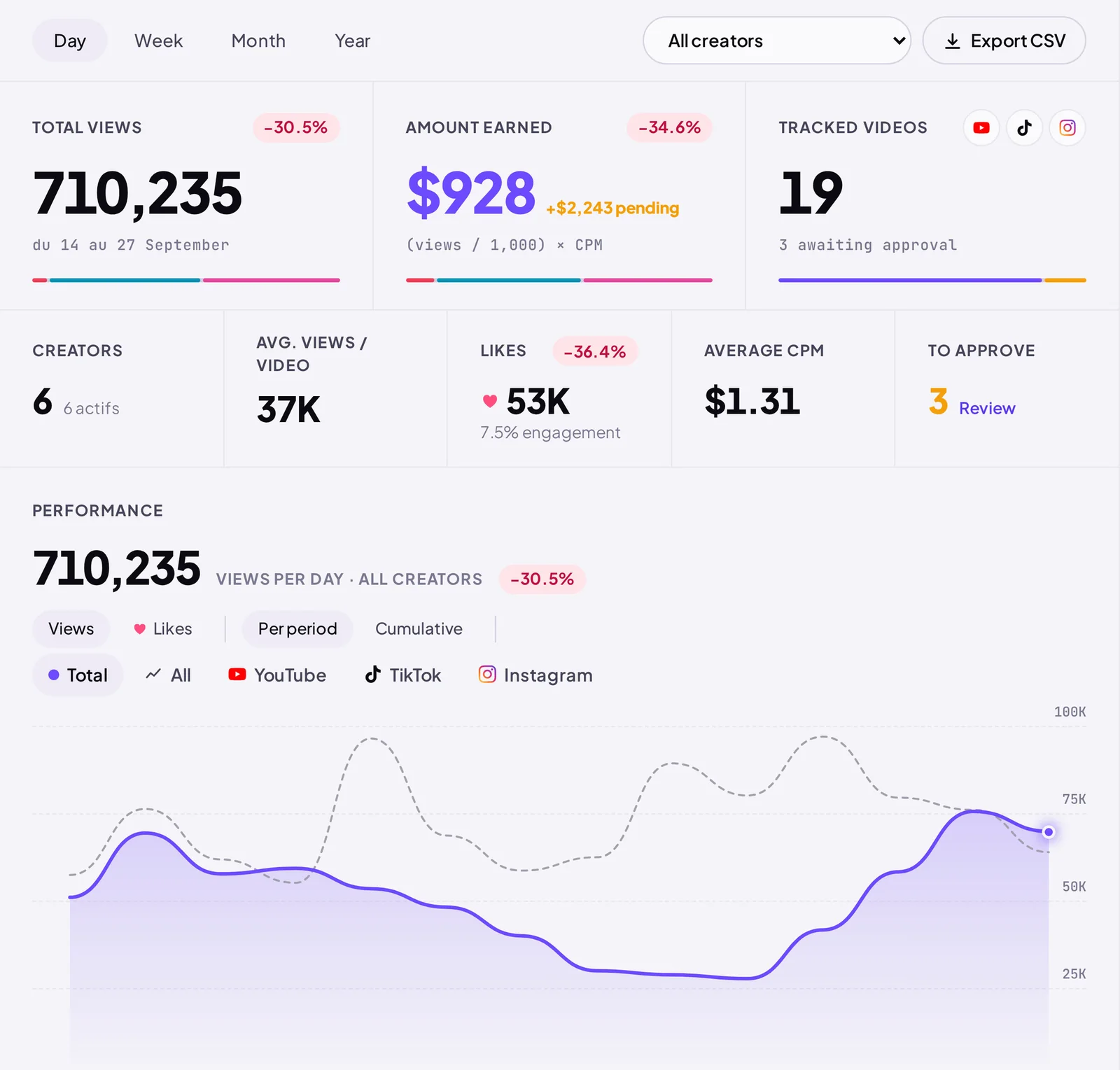Click the "7.5% engagement" text
Image resolution: width=1120 pixels, height=1070 pixels.
coord(550,432)
